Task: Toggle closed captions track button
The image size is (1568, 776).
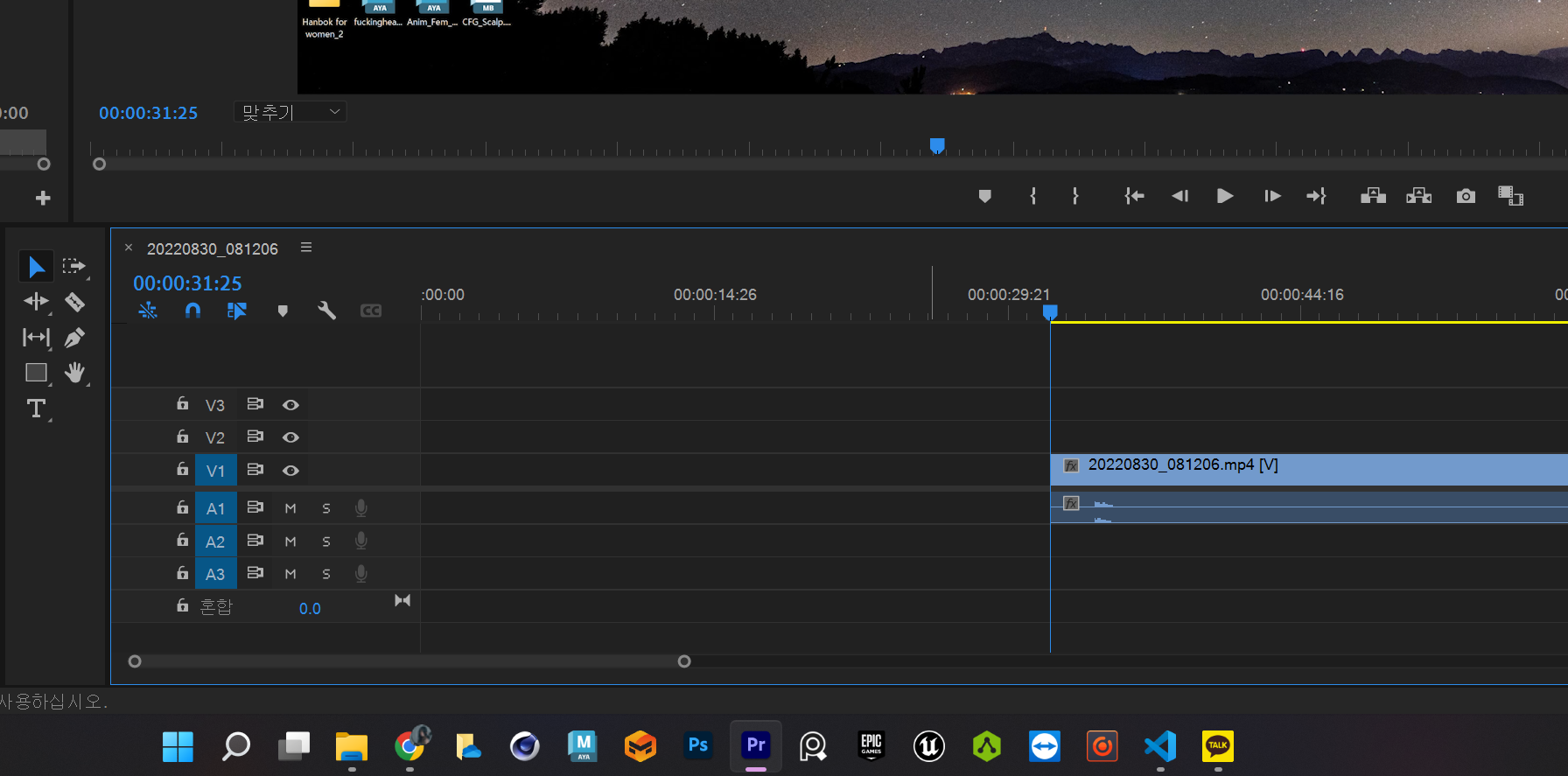Action: tap(371, 311)
